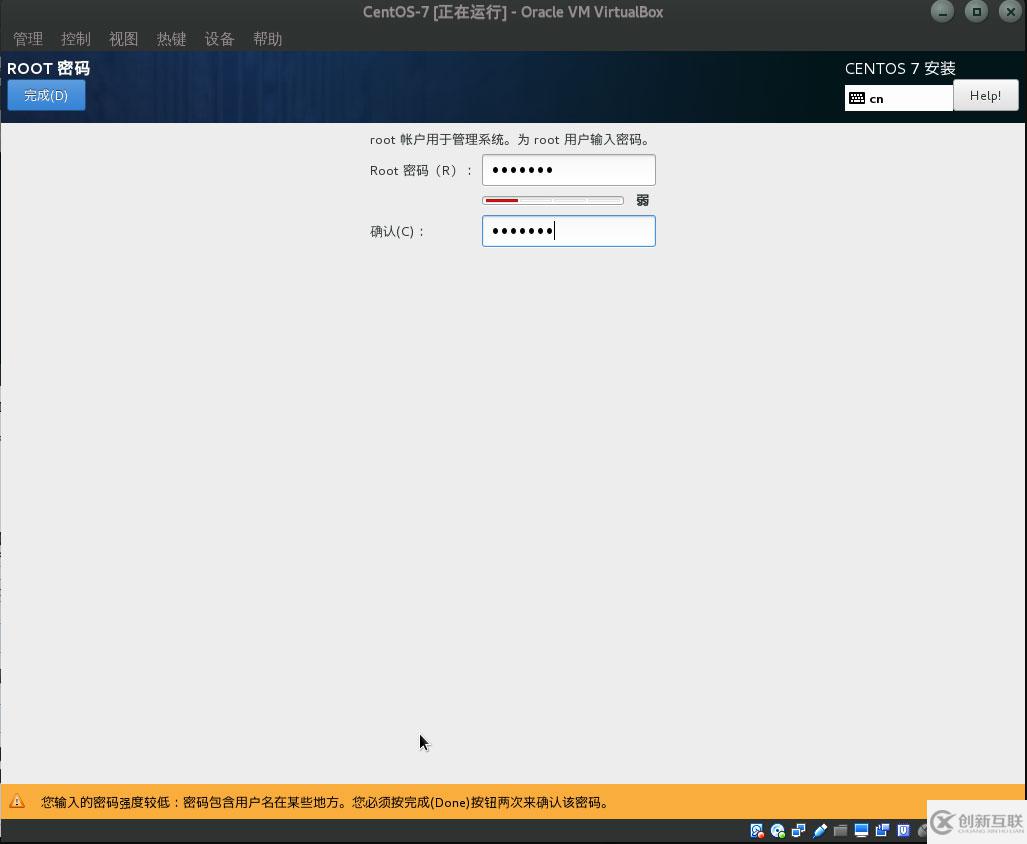Click the 确认(C) label
1027x844 pixels.
(x=397, y=231)
